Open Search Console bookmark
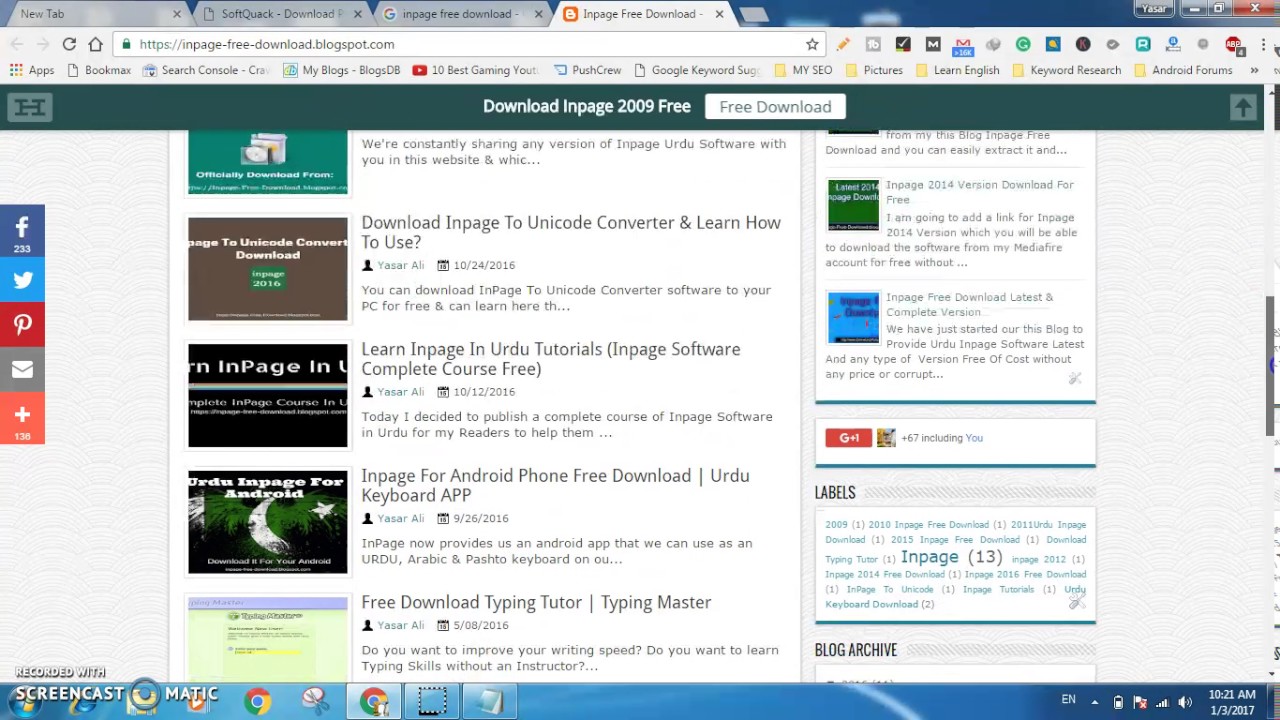Image resolution: width=1280 pixels, height=720 pixels. pyautogui.click(x=206, y=70)
